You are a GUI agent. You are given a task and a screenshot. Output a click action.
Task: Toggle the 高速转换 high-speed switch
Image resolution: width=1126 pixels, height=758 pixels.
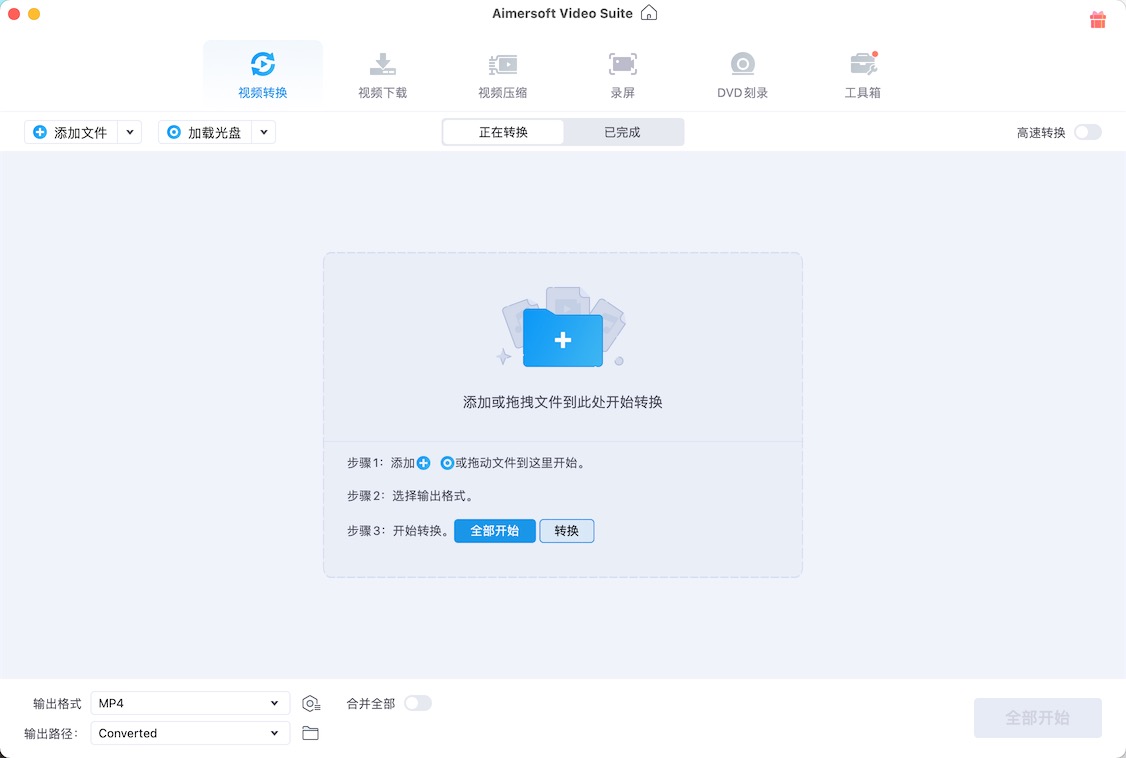point(1087,132)
